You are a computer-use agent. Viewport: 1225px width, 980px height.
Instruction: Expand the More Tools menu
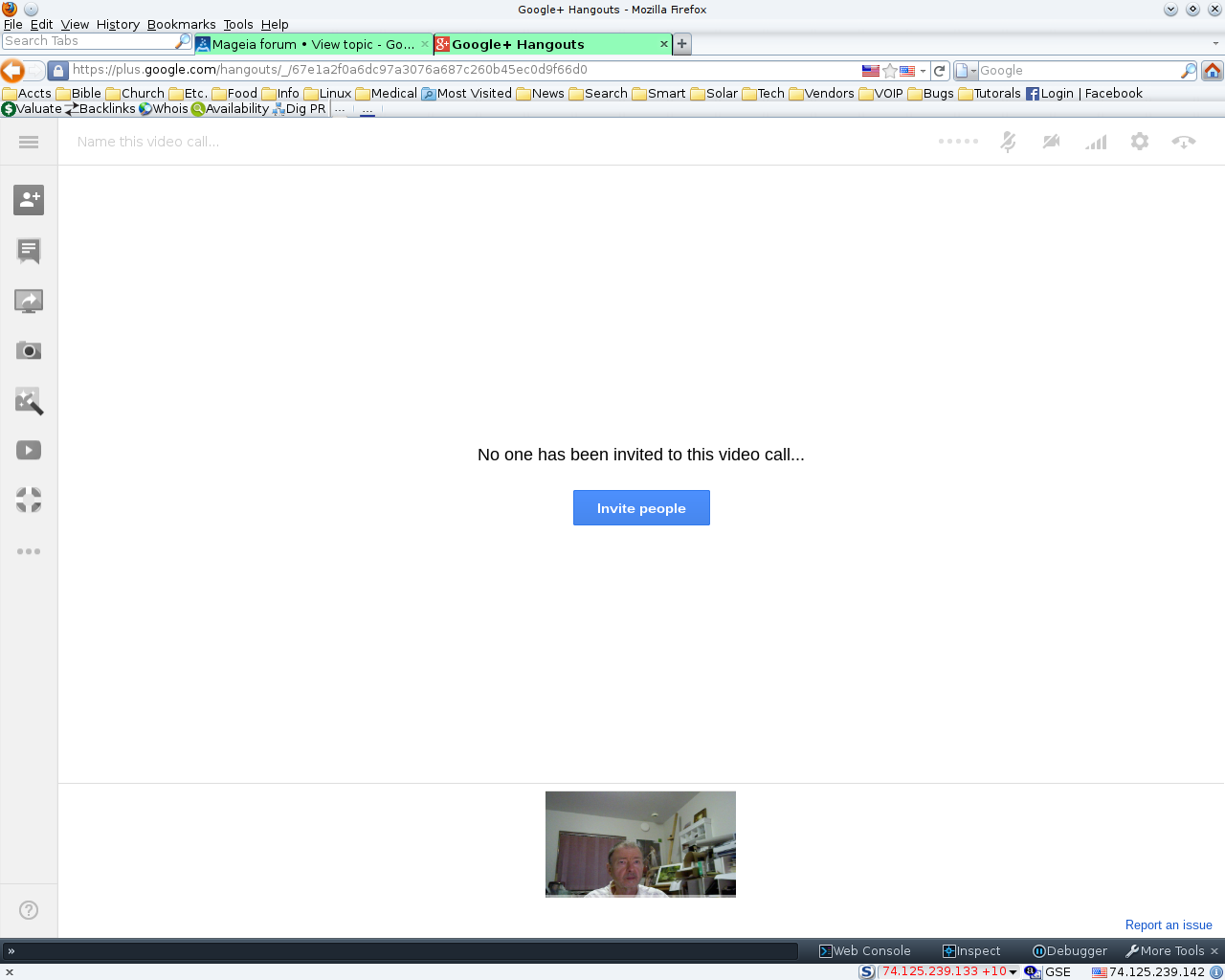(1165, 951)
